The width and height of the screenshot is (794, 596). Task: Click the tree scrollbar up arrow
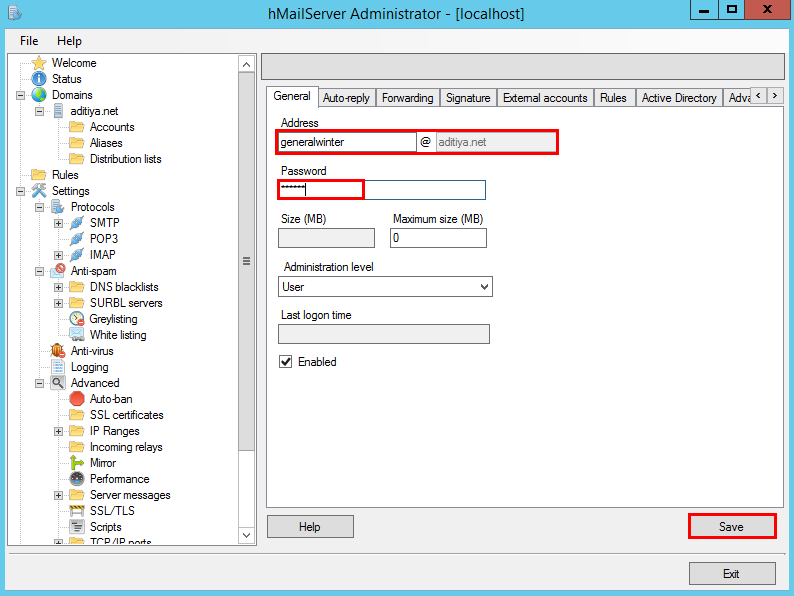(246, 64)
